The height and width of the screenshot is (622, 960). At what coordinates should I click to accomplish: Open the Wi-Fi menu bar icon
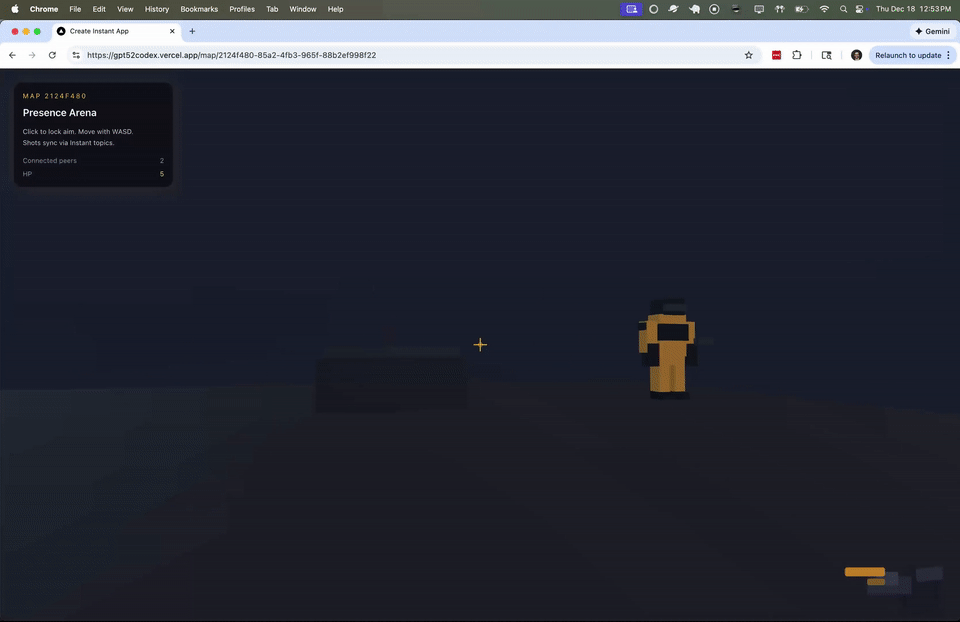(824, 9)
